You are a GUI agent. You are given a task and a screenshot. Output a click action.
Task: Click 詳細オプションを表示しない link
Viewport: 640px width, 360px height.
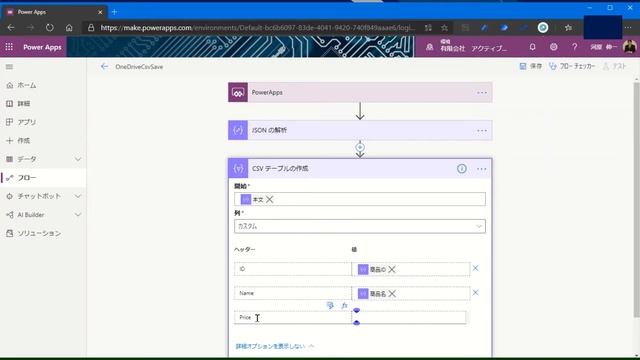[x=275, y=346]
